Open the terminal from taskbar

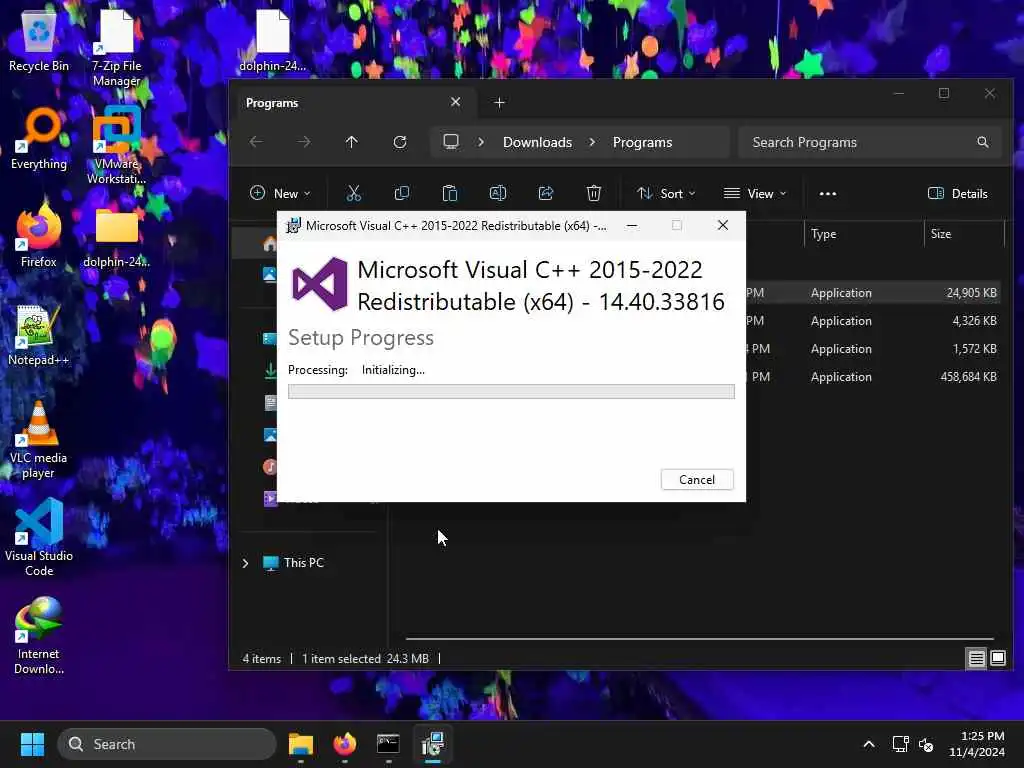pos(388,744)
